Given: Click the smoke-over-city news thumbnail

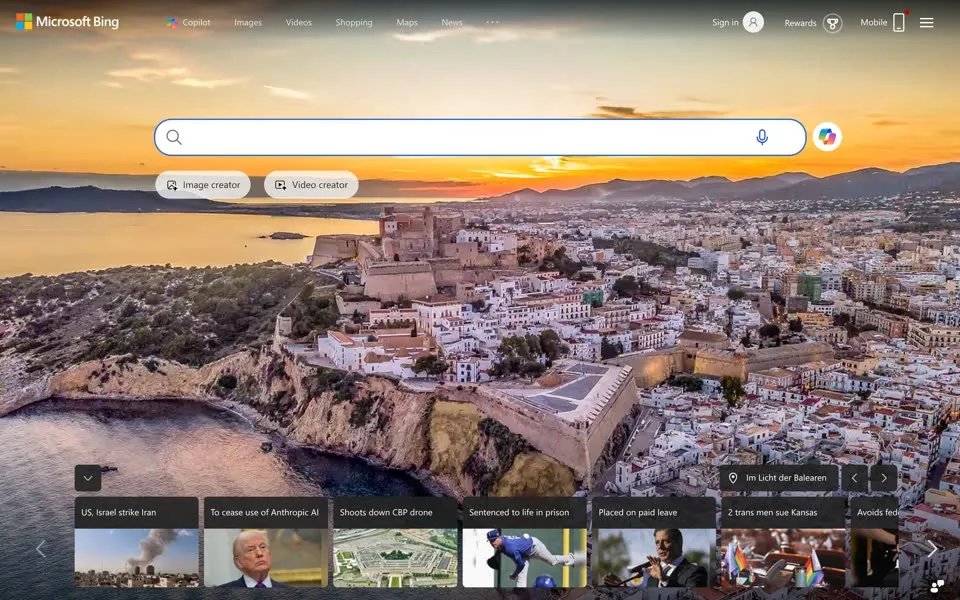Looking at the screenshot, I should tap(137, 558).
